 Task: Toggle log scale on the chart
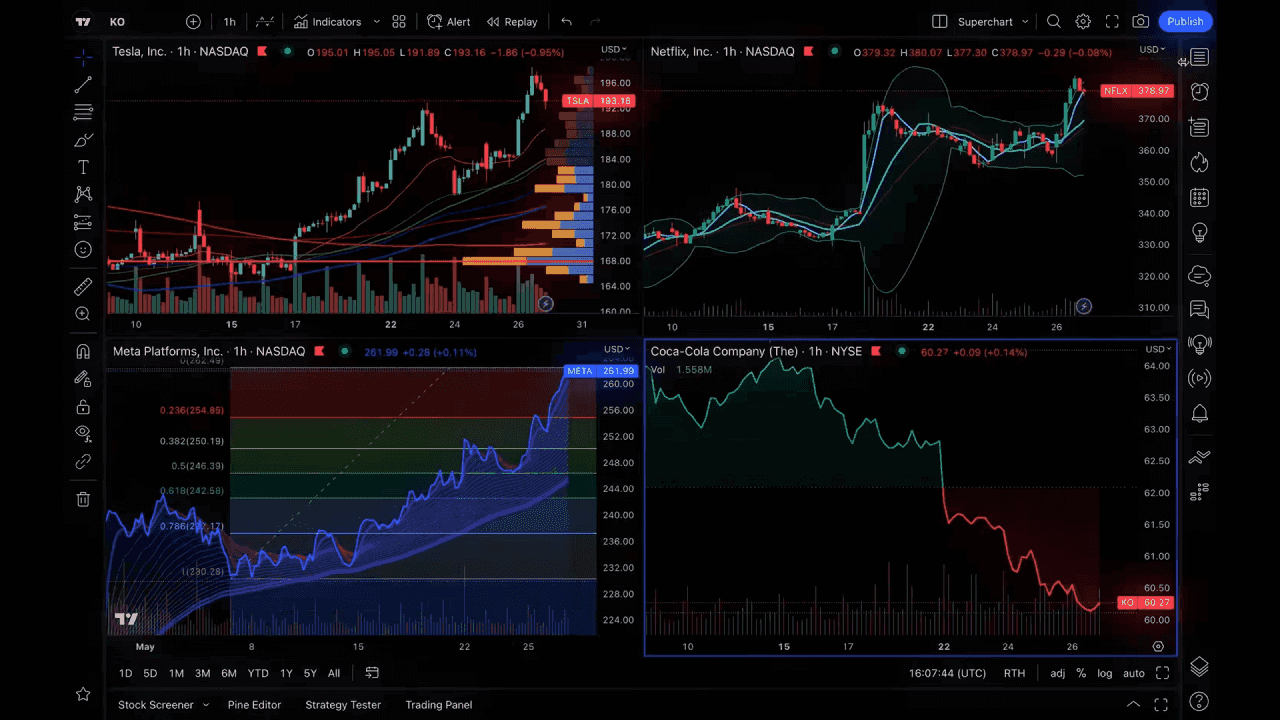(1104, 673)
